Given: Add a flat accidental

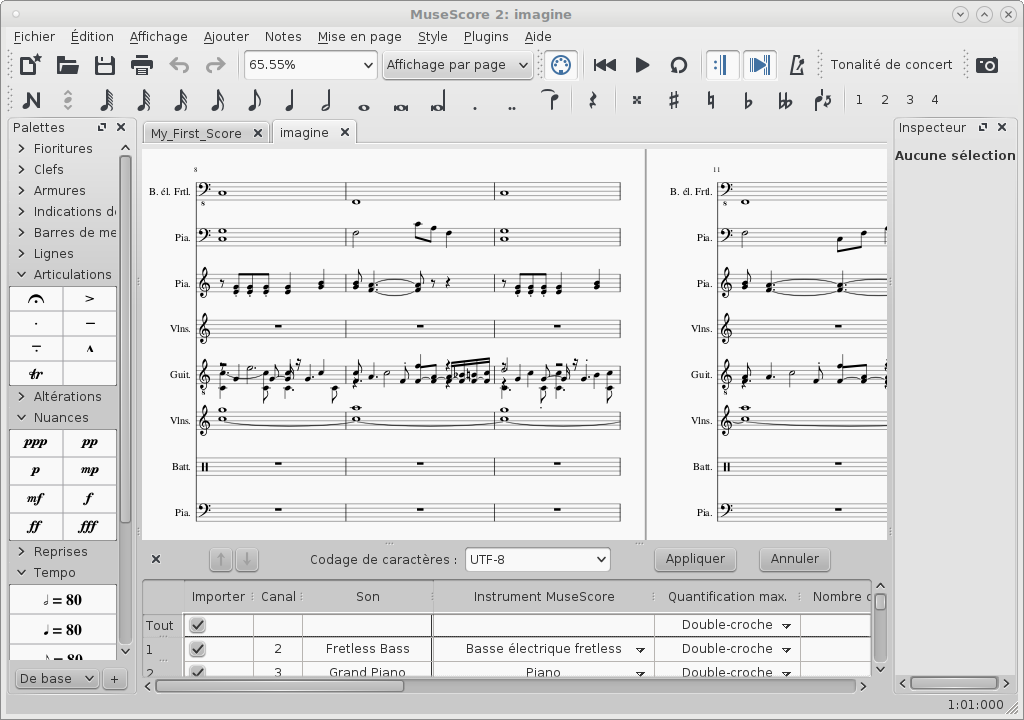Looking at the screenshot, I should pyautogui.click(x=748, y=100).
